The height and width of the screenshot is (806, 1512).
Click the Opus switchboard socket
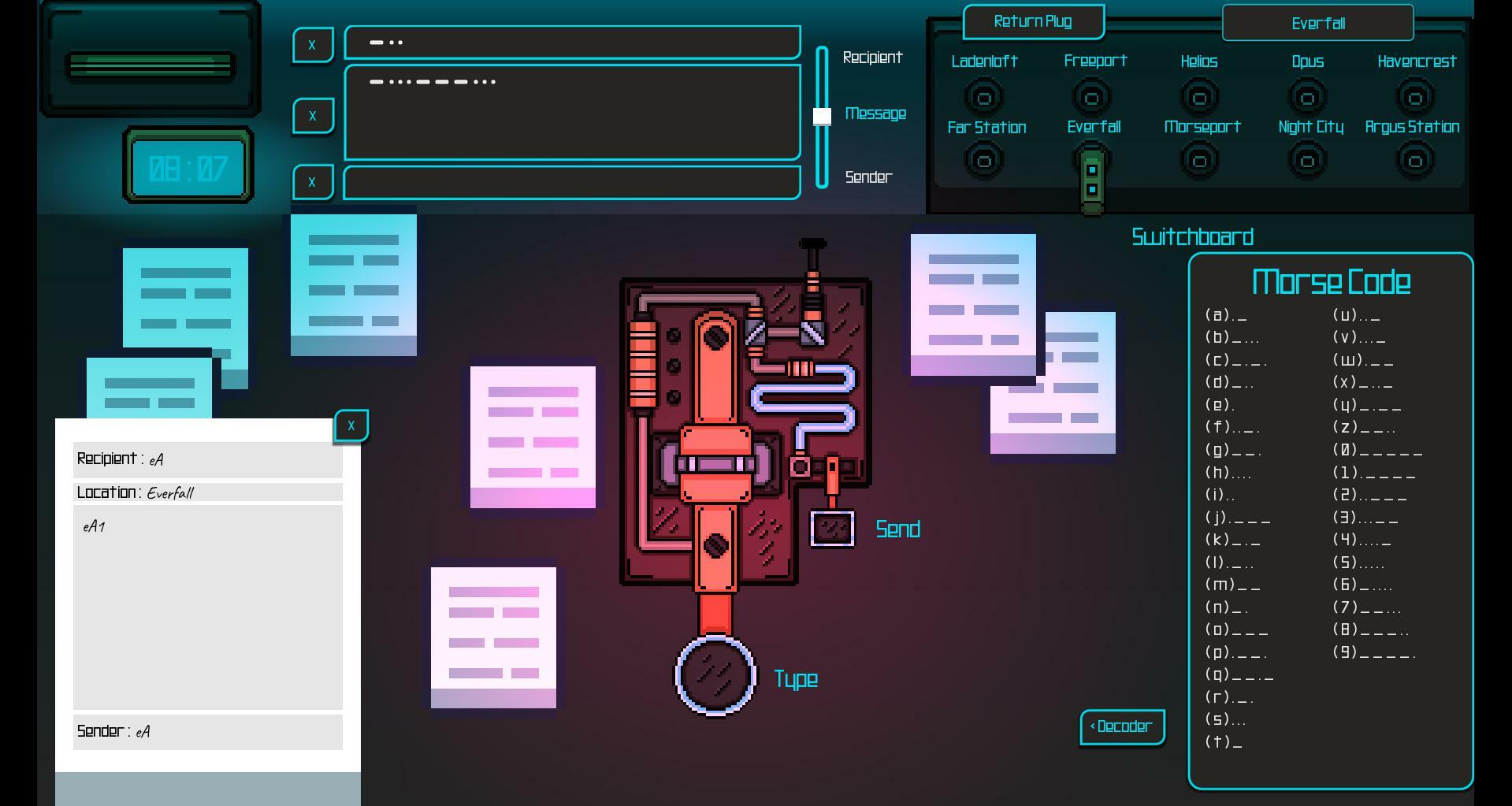[x=1307, y=98]
